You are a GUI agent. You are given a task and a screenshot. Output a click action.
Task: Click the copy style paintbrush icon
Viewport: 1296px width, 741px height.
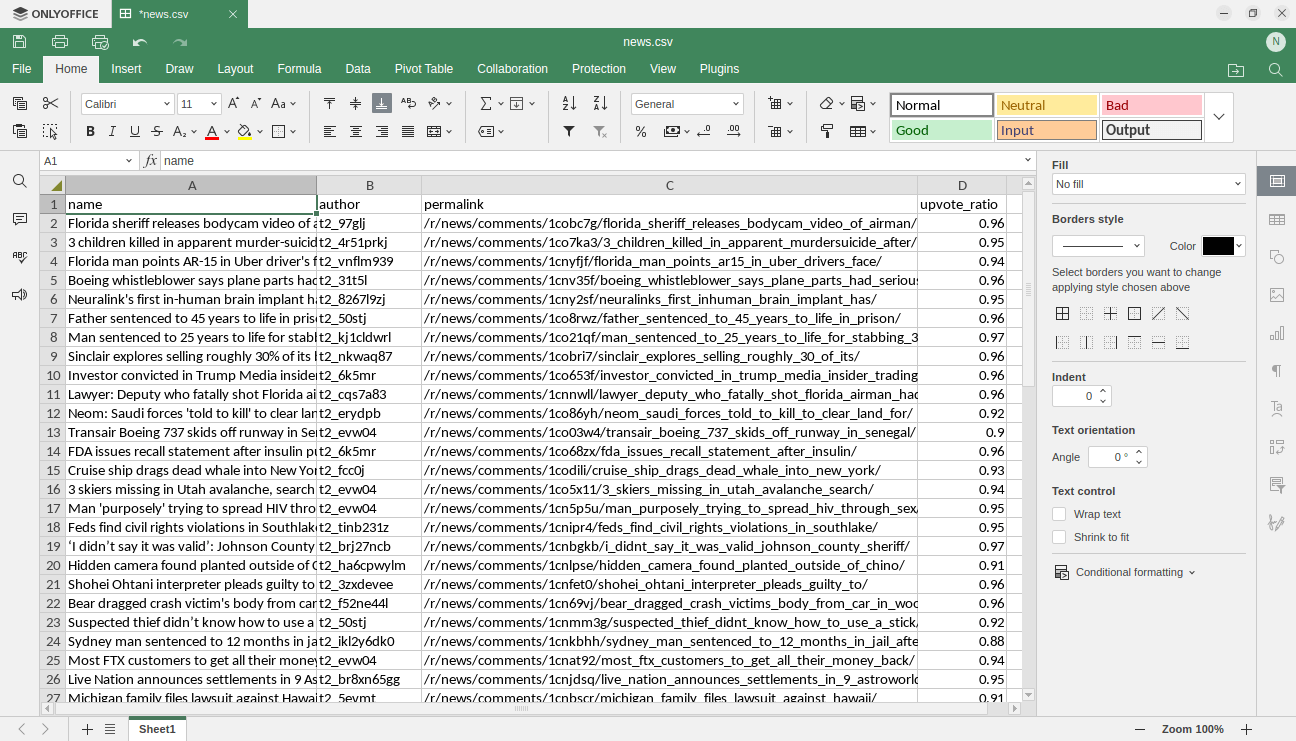(x=827, y=131)
